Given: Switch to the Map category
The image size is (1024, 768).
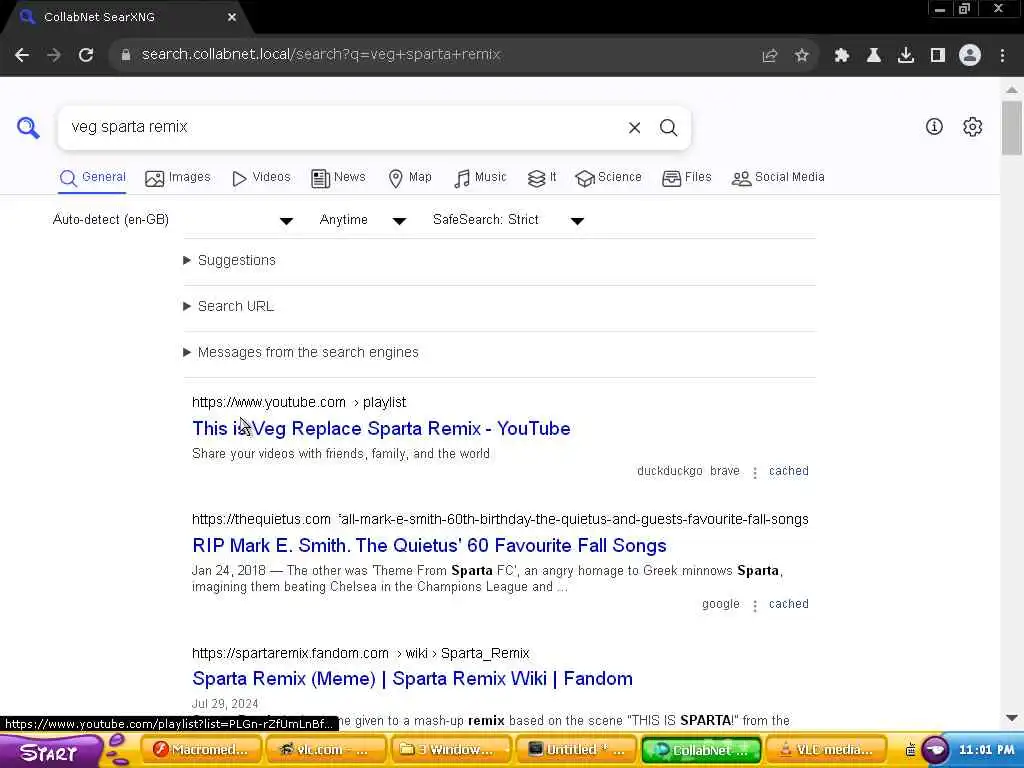Looking at the screenshot, I should (409, 178).
